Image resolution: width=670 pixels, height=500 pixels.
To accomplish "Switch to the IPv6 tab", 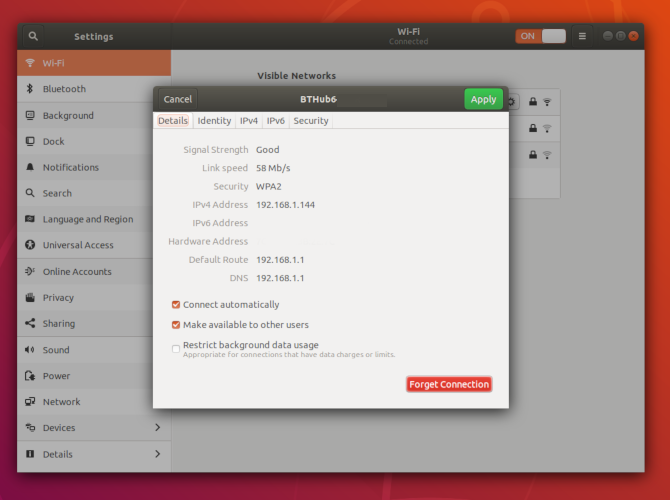I will 276,121.
